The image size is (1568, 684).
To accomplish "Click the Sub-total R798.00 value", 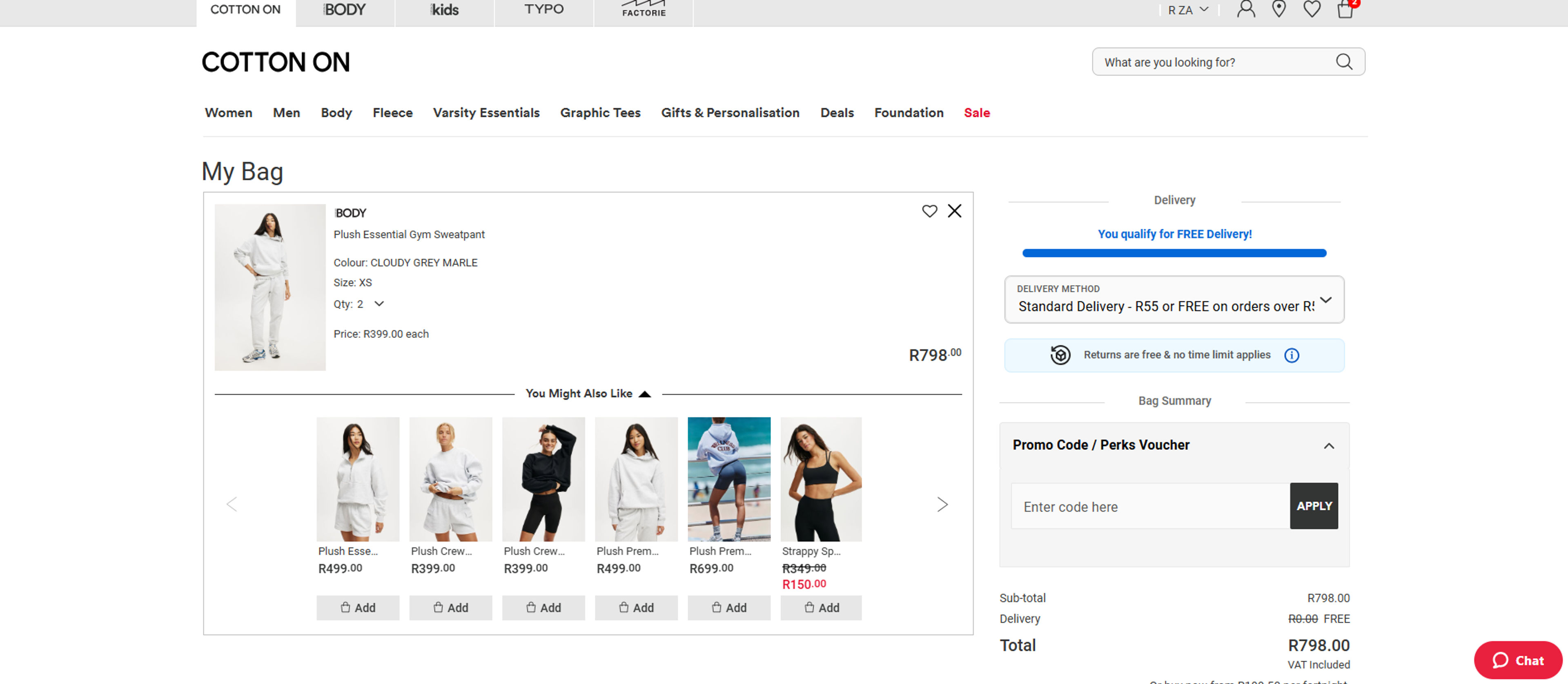I will point(1328,598).
